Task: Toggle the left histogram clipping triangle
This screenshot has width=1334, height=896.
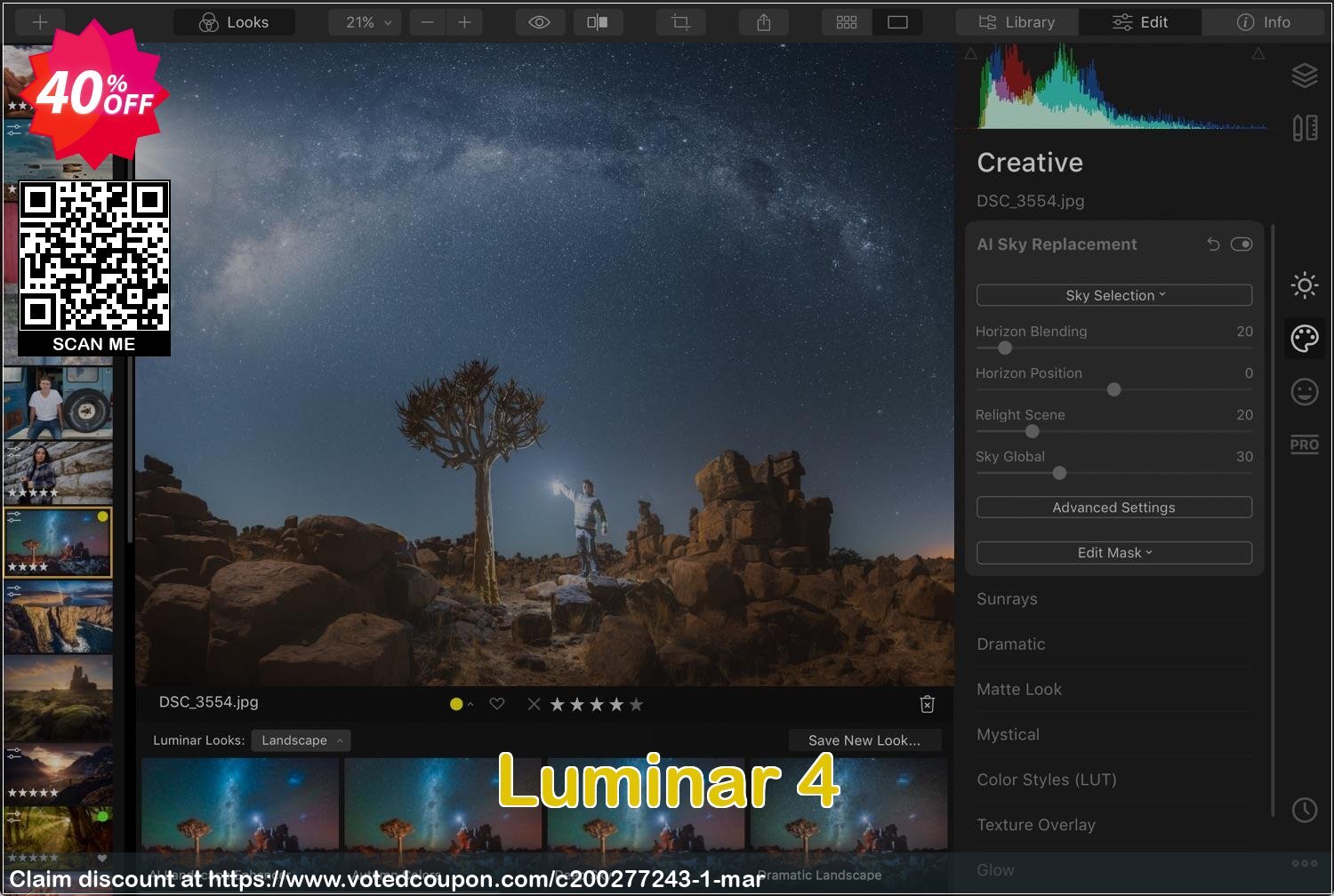Action: tap(970, 54)
